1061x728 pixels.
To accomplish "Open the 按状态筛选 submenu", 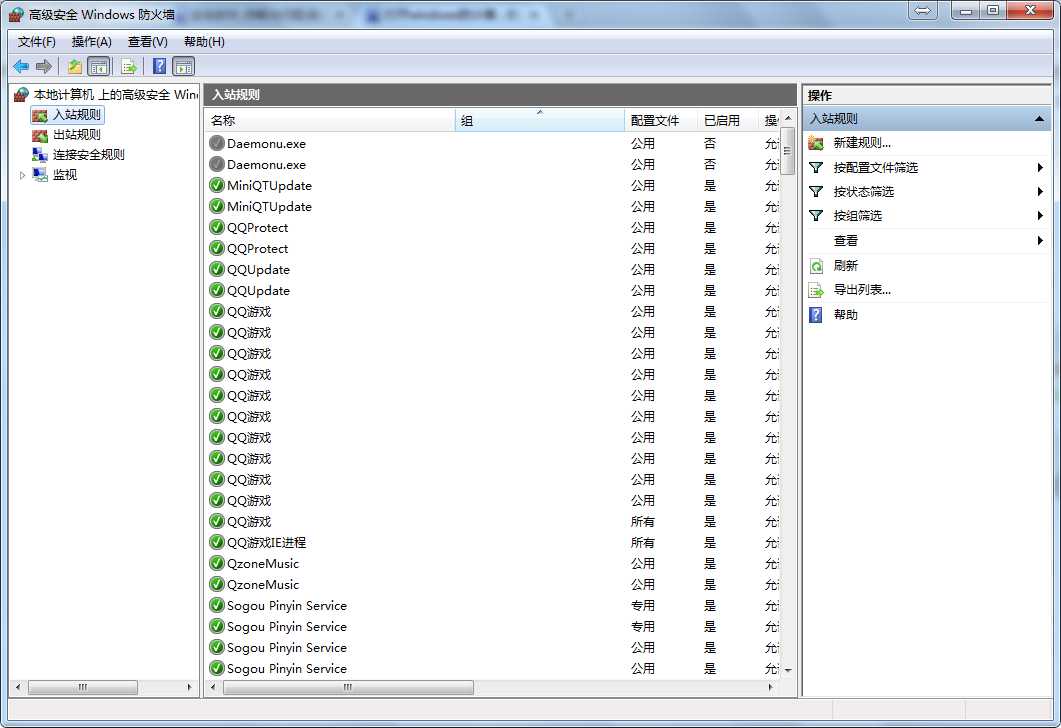I will [863, 192].
